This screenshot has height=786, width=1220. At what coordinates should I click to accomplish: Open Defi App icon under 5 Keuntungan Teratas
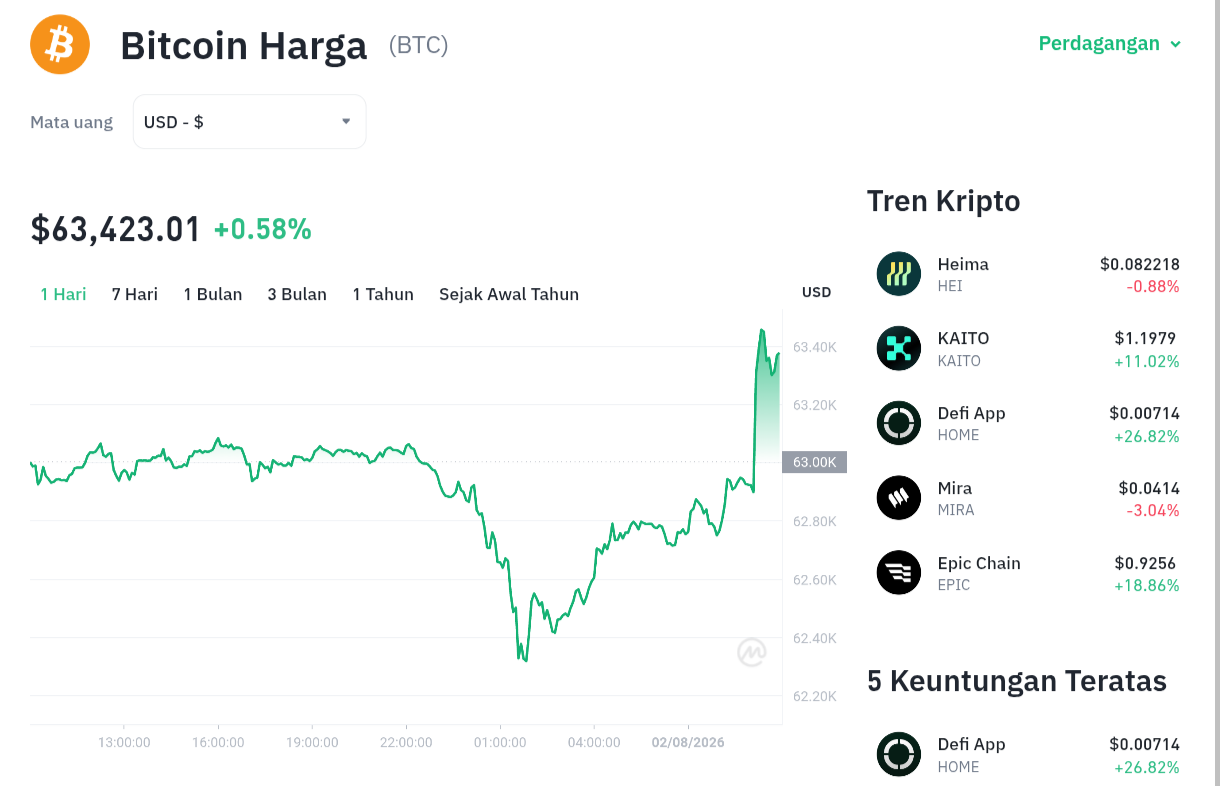[898, 754]
